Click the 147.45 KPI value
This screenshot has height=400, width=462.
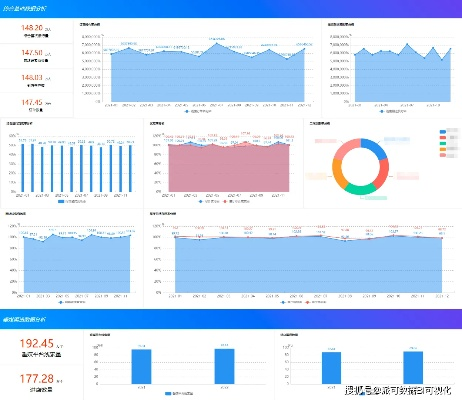32,102
